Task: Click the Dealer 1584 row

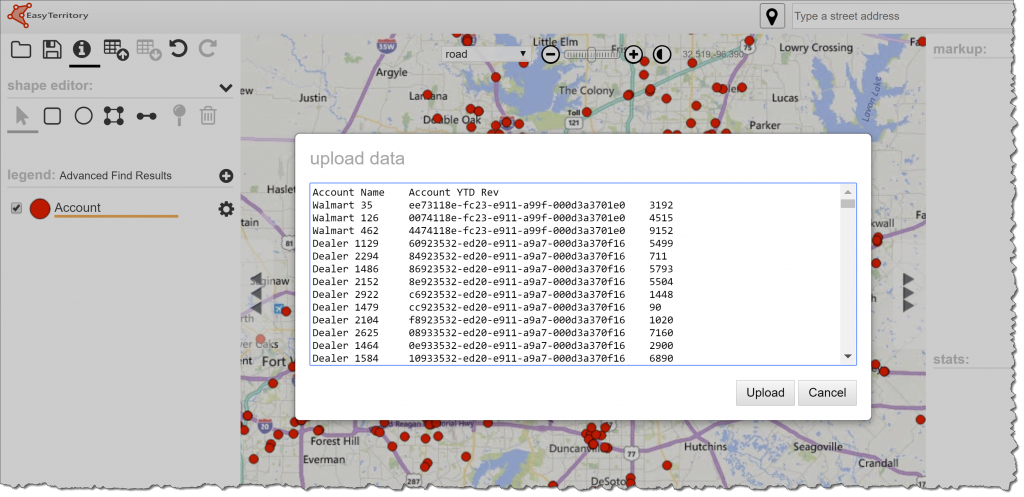Action: coord(492,359)
